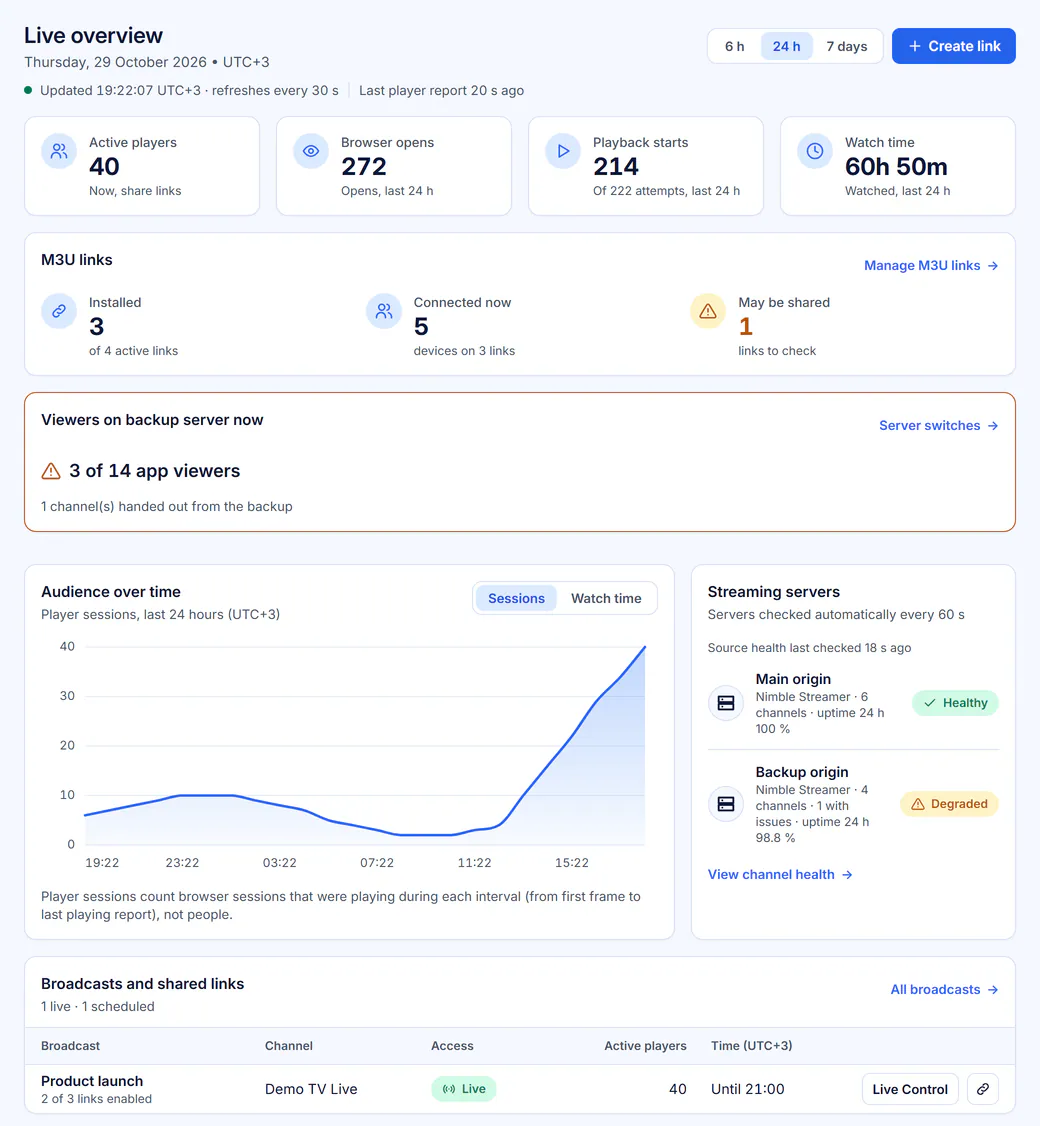Select the 7 days time range
Screen dimensions: 1040x1126
coord(847,46)
